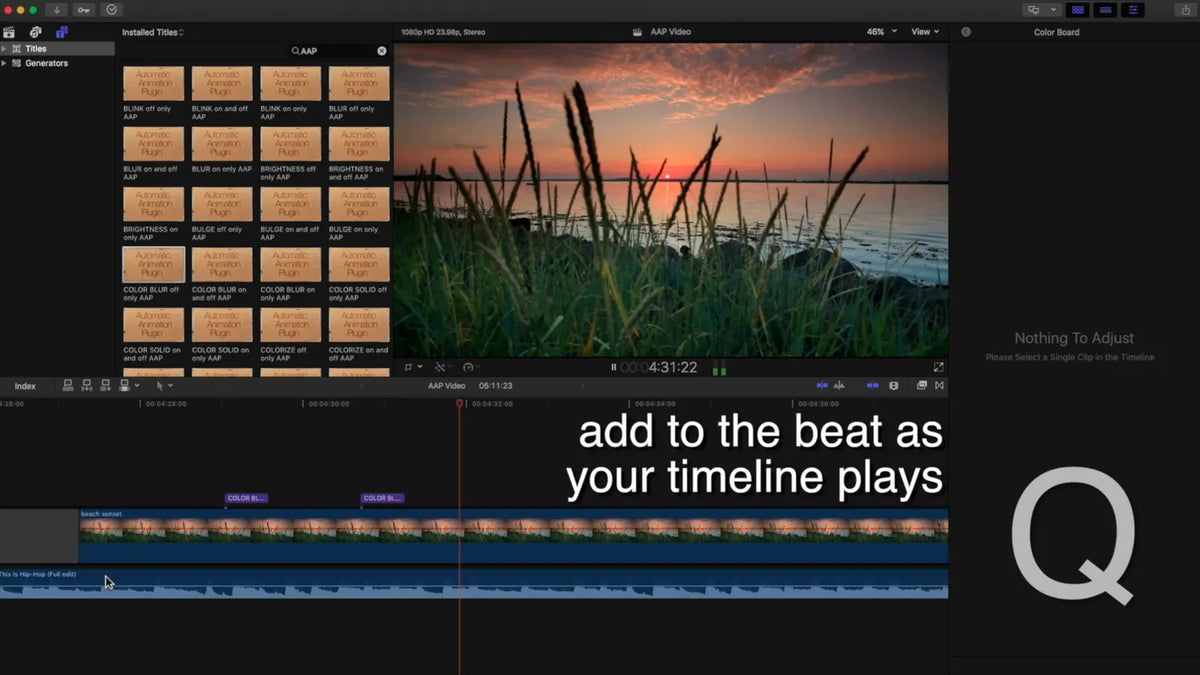Select the COLORIZE off only AAP title

coord(290,325)
